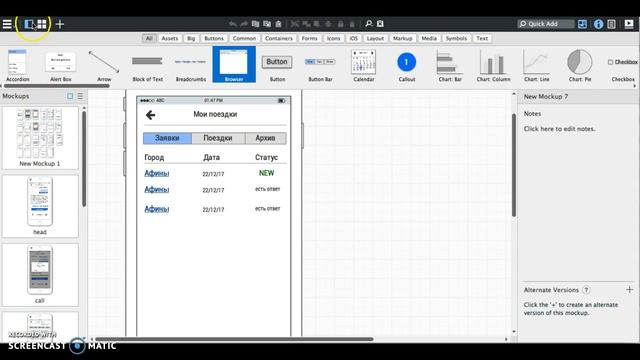Open the head mockup thumbnail
640x360 pixels.
[40, 206]
